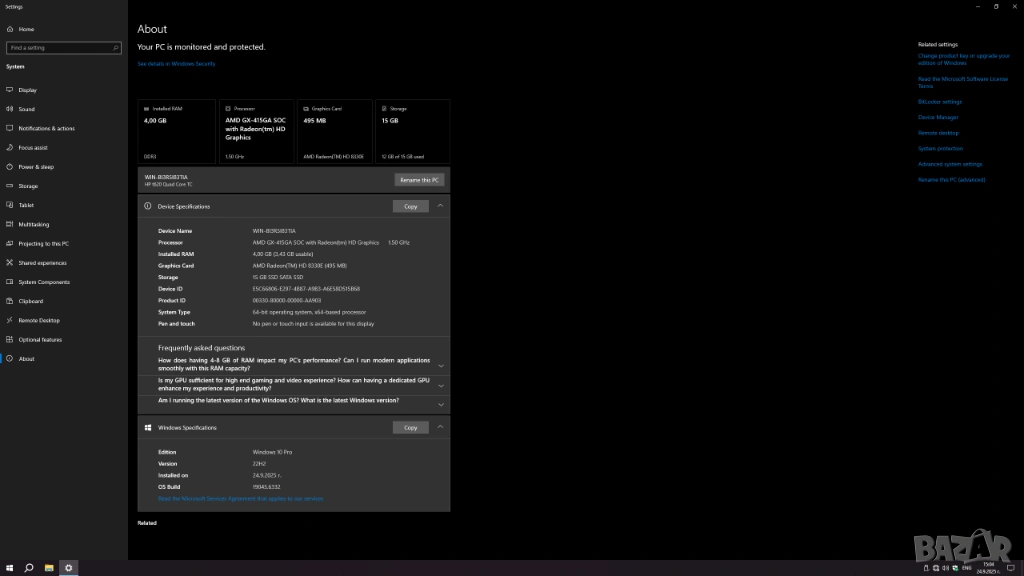Go to Settings Home
The image size is (1024, 576).
(x=25, y=29)
